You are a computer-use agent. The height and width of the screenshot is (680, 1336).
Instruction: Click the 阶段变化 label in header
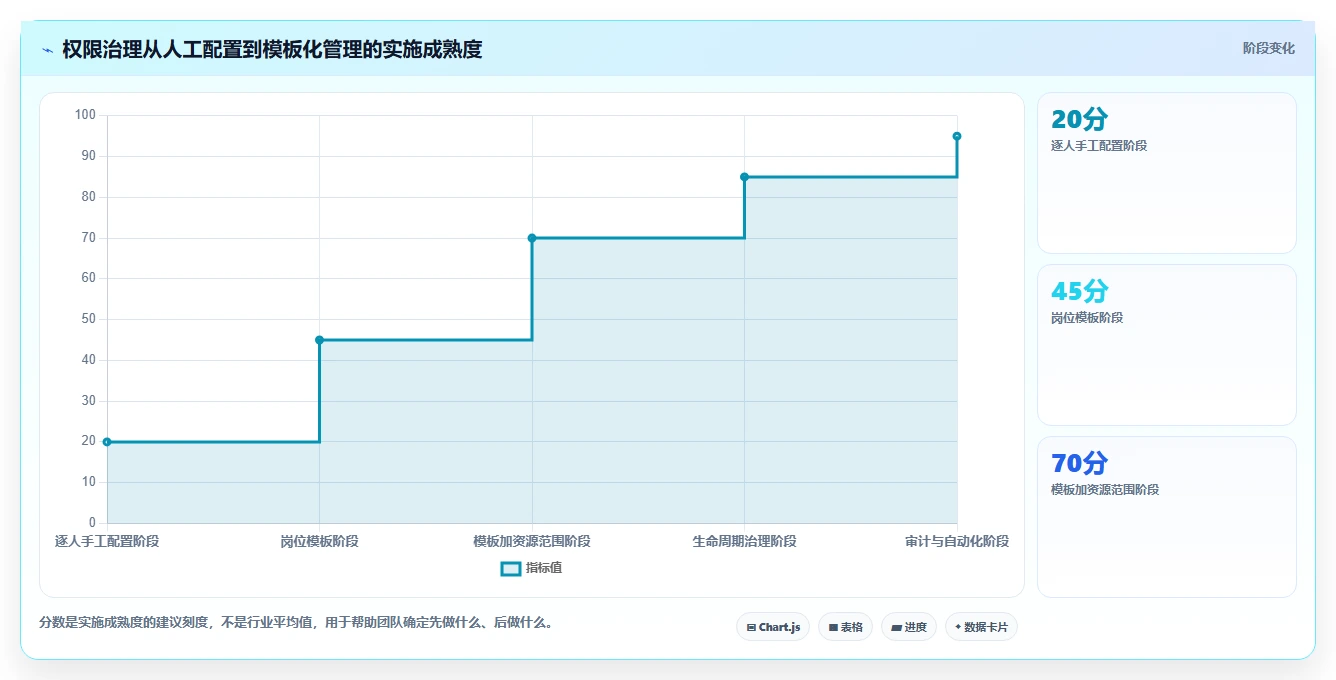point(1268,48)
